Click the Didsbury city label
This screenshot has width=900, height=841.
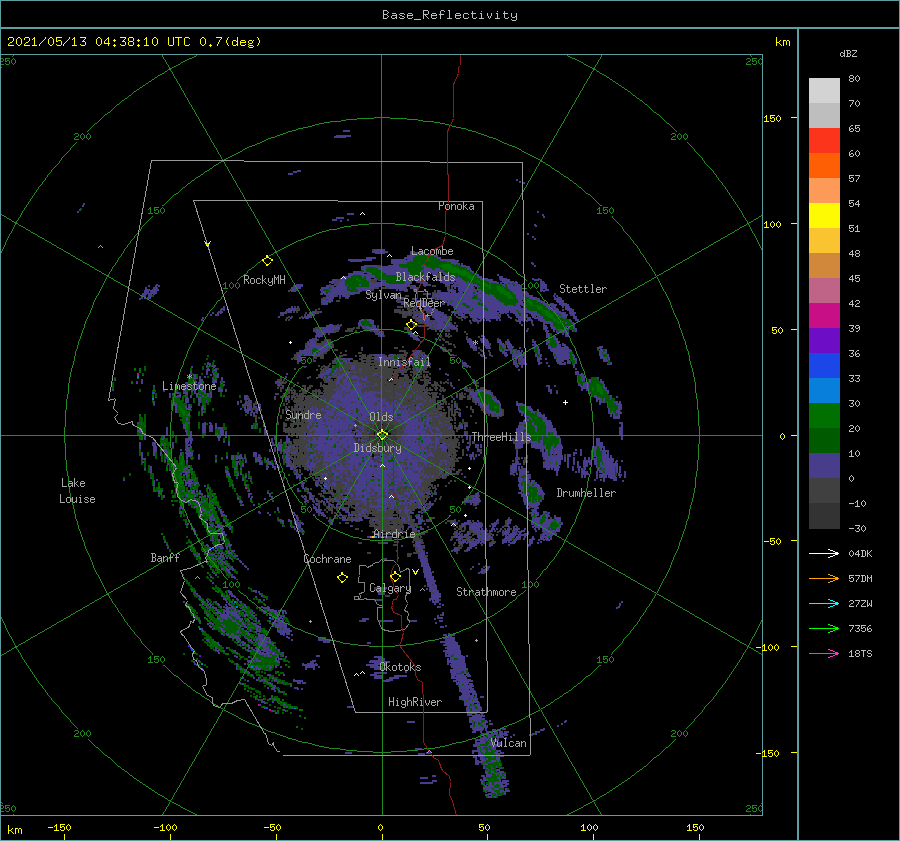point(377,448)
